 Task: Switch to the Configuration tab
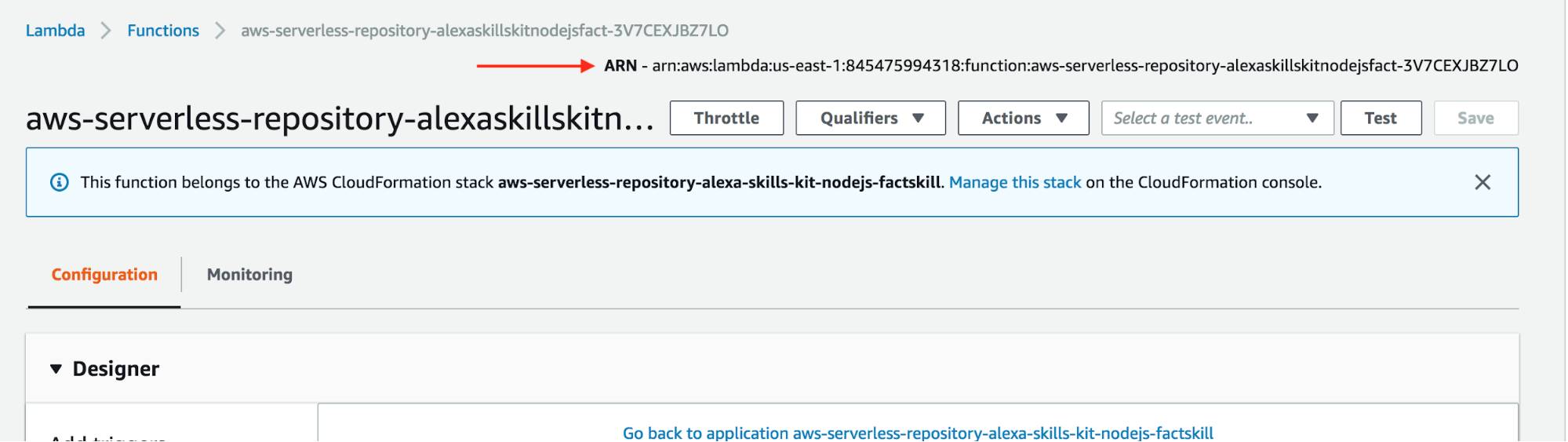point(104,275)
